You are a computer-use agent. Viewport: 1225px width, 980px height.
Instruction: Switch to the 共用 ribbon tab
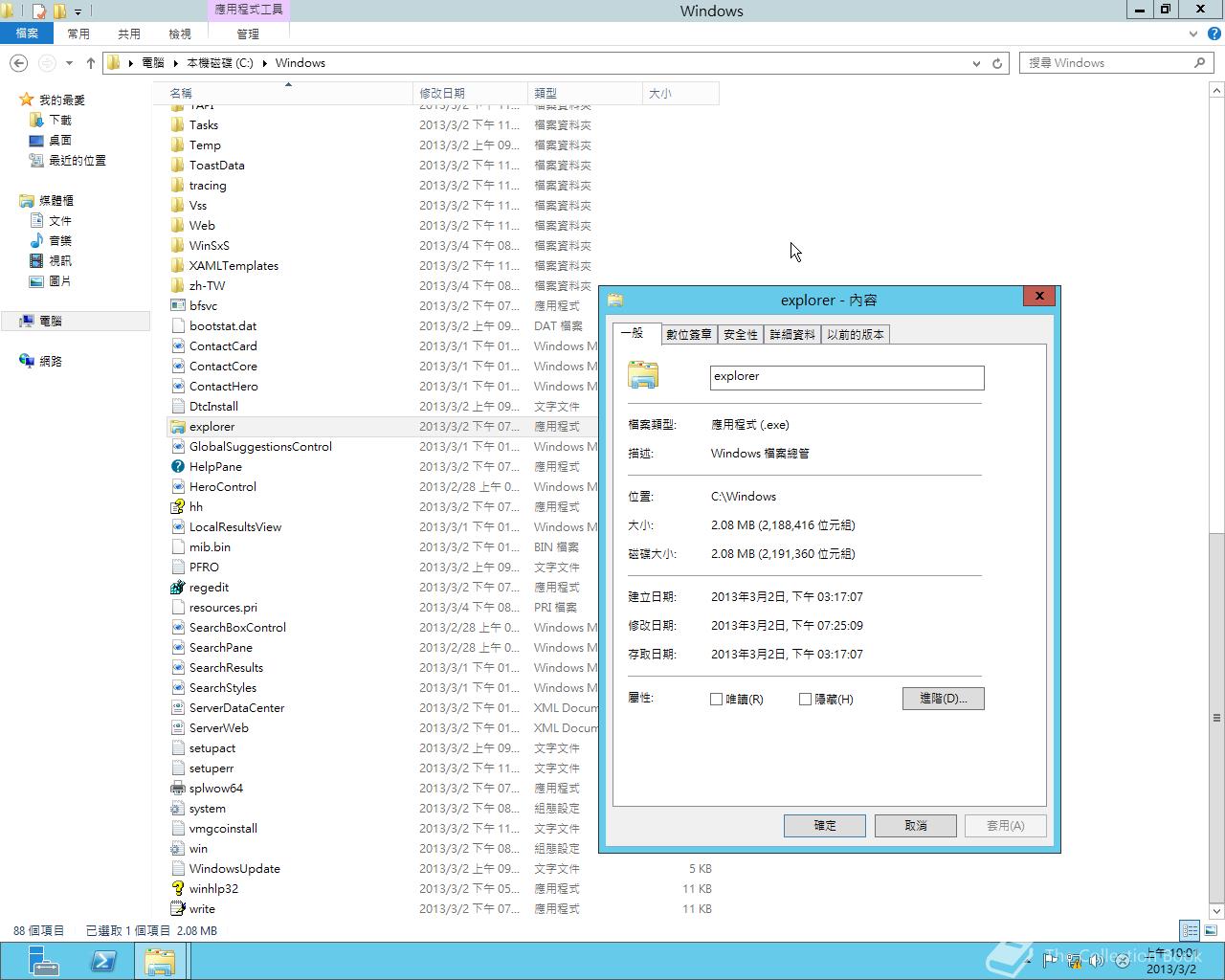(x=129, y=33)
